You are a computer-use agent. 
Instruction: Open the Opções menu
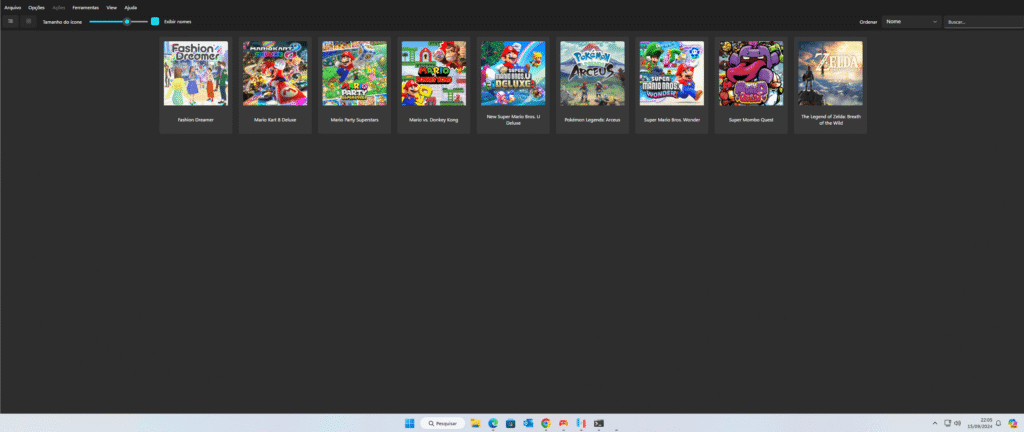[37, 7]
